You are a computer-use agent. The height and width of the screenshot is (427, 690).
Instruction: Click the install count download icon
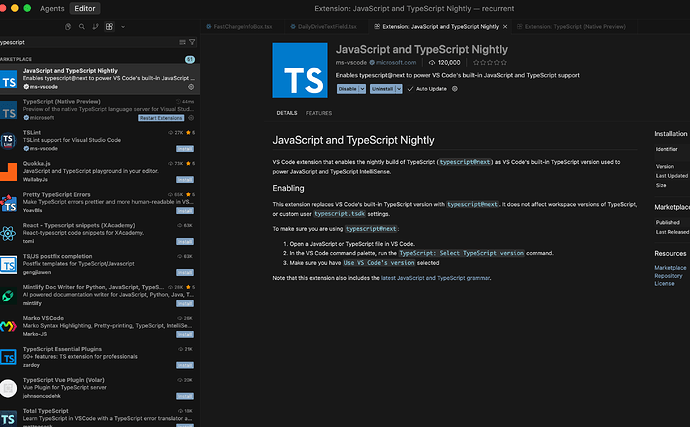(x=432, y=63)
